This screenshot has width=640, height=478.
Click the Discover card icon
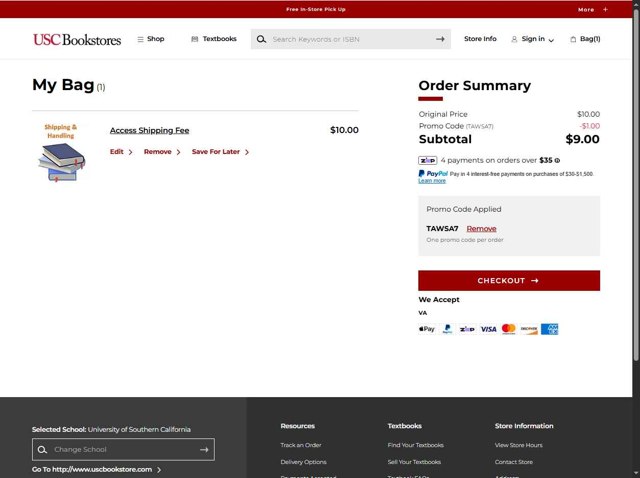pyautogui.click(x=529, y=329)
